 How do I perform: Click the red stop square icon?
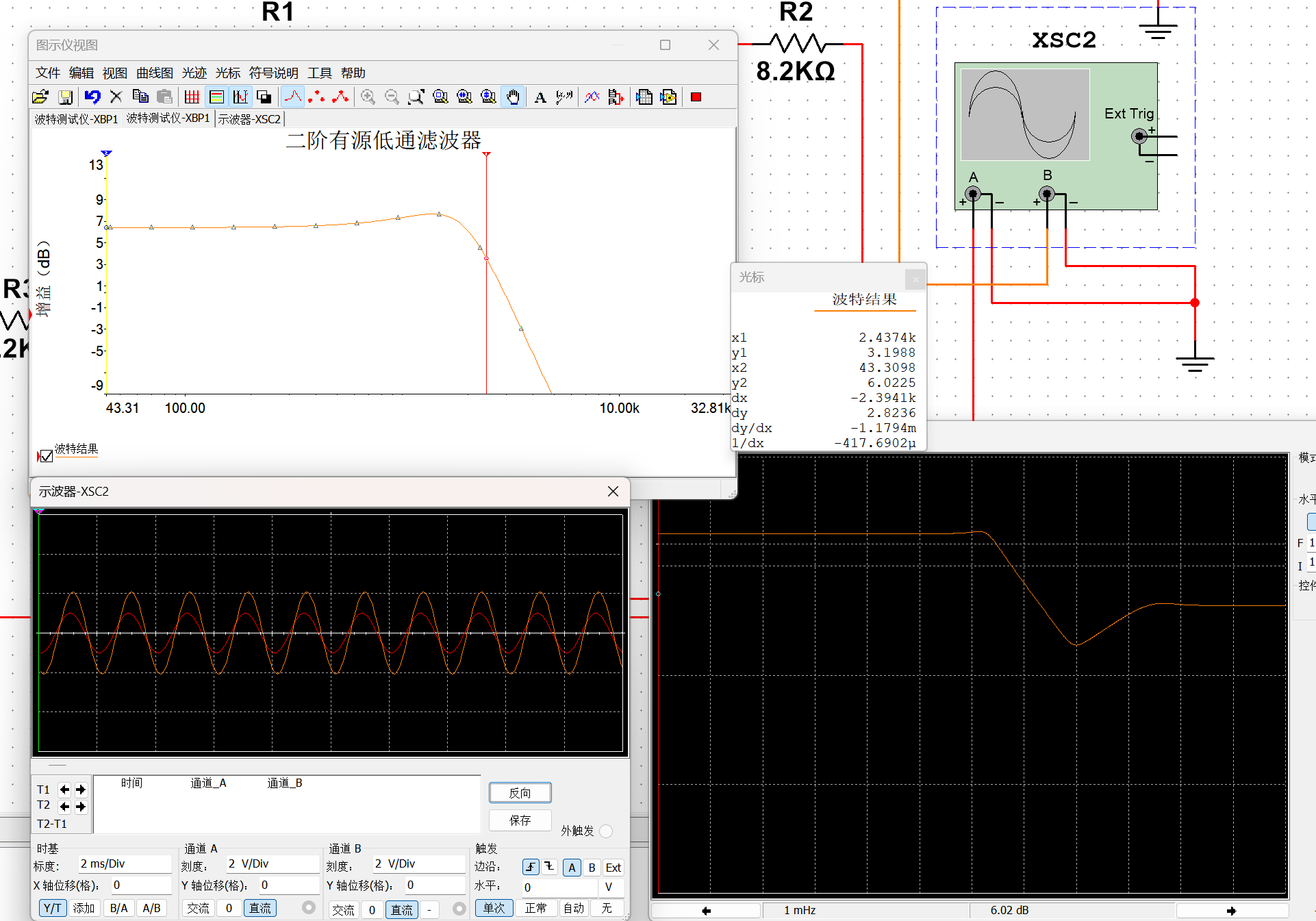click(x=696, y=97)
